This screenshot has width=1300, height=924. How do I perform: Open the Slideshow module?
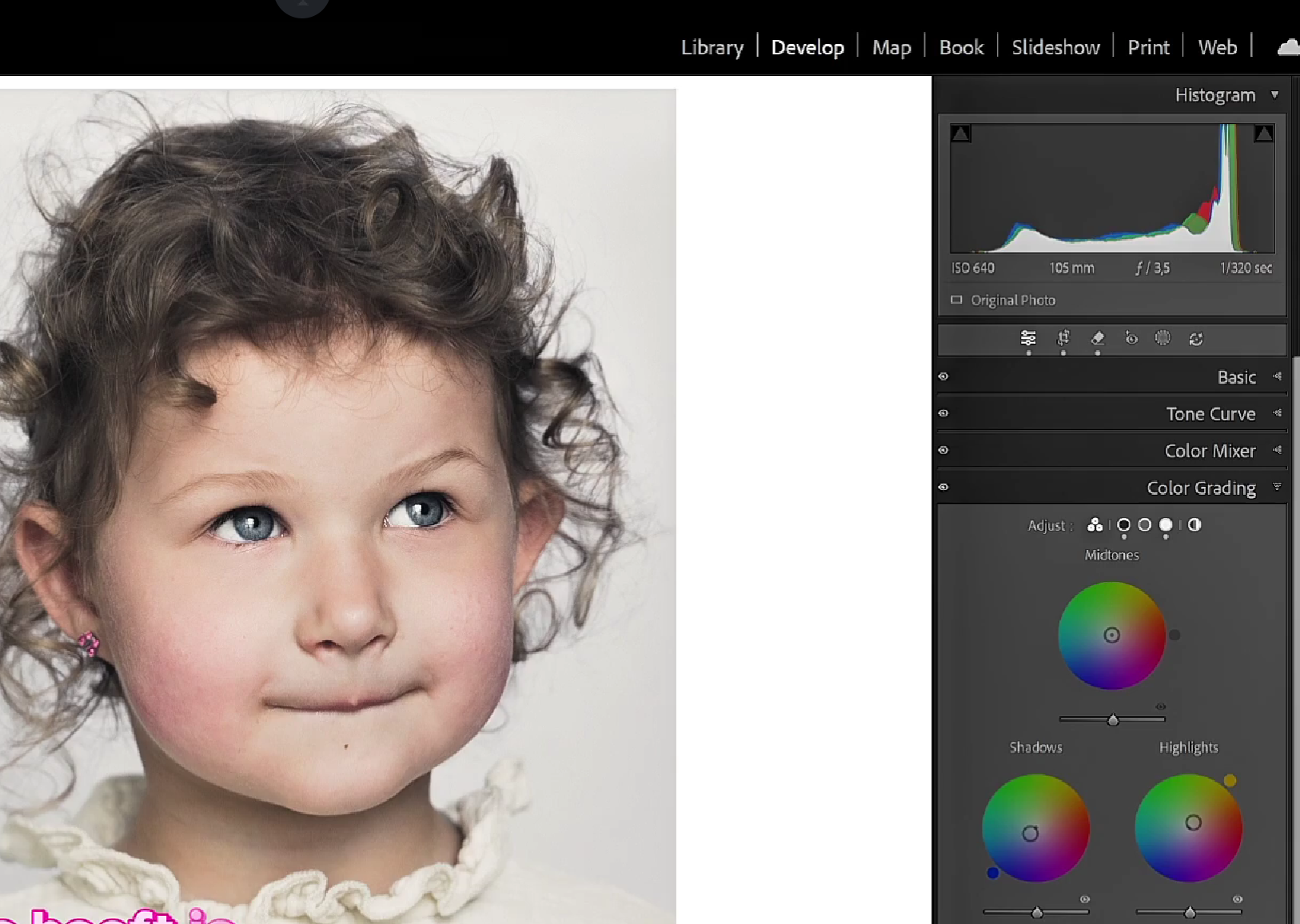[1055, 48]
